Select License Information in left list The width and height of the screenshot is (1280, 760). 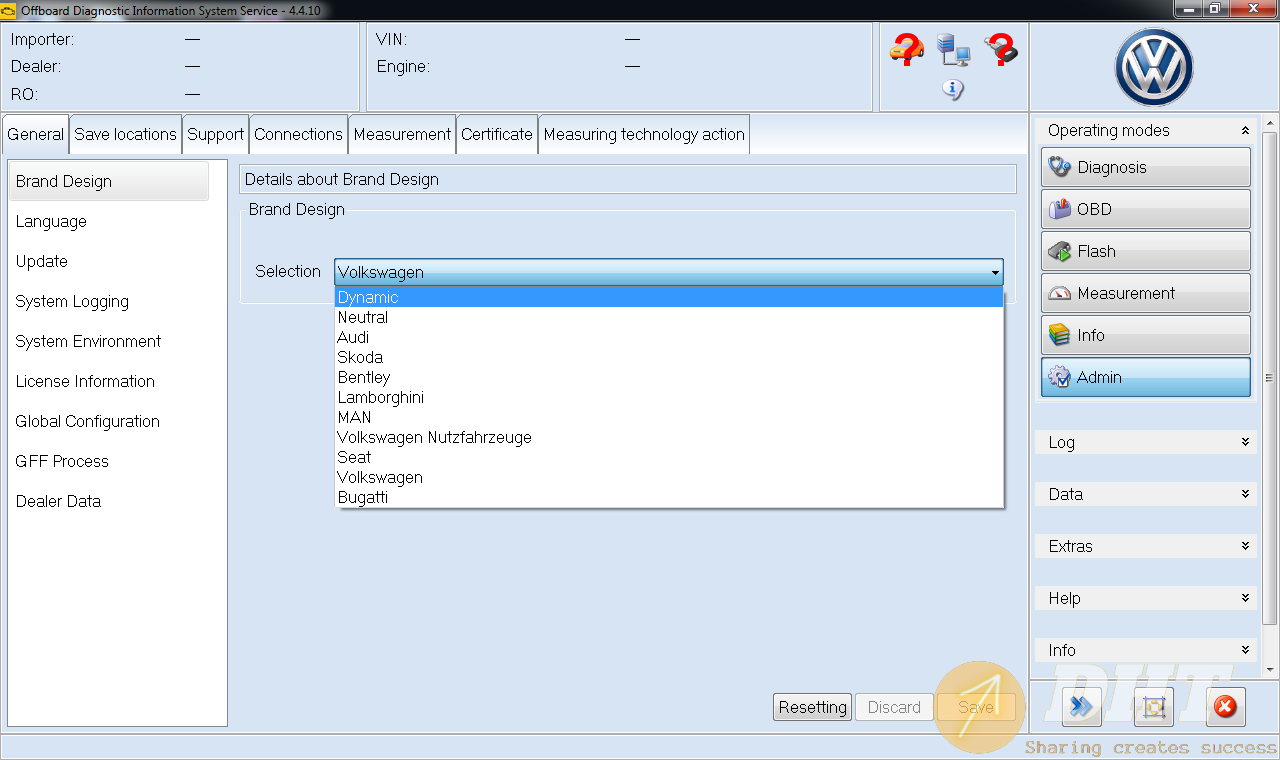[109, 381]
